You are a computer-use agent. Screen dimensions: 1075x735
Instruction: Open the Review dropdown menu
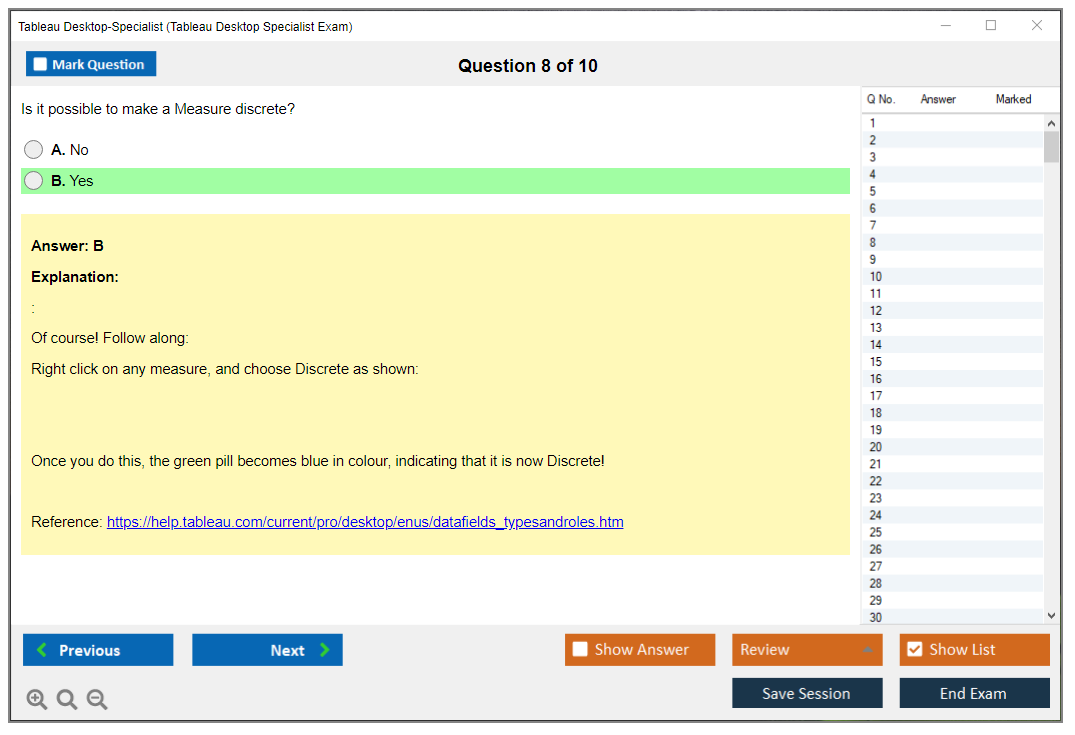[x=806, y=650]
